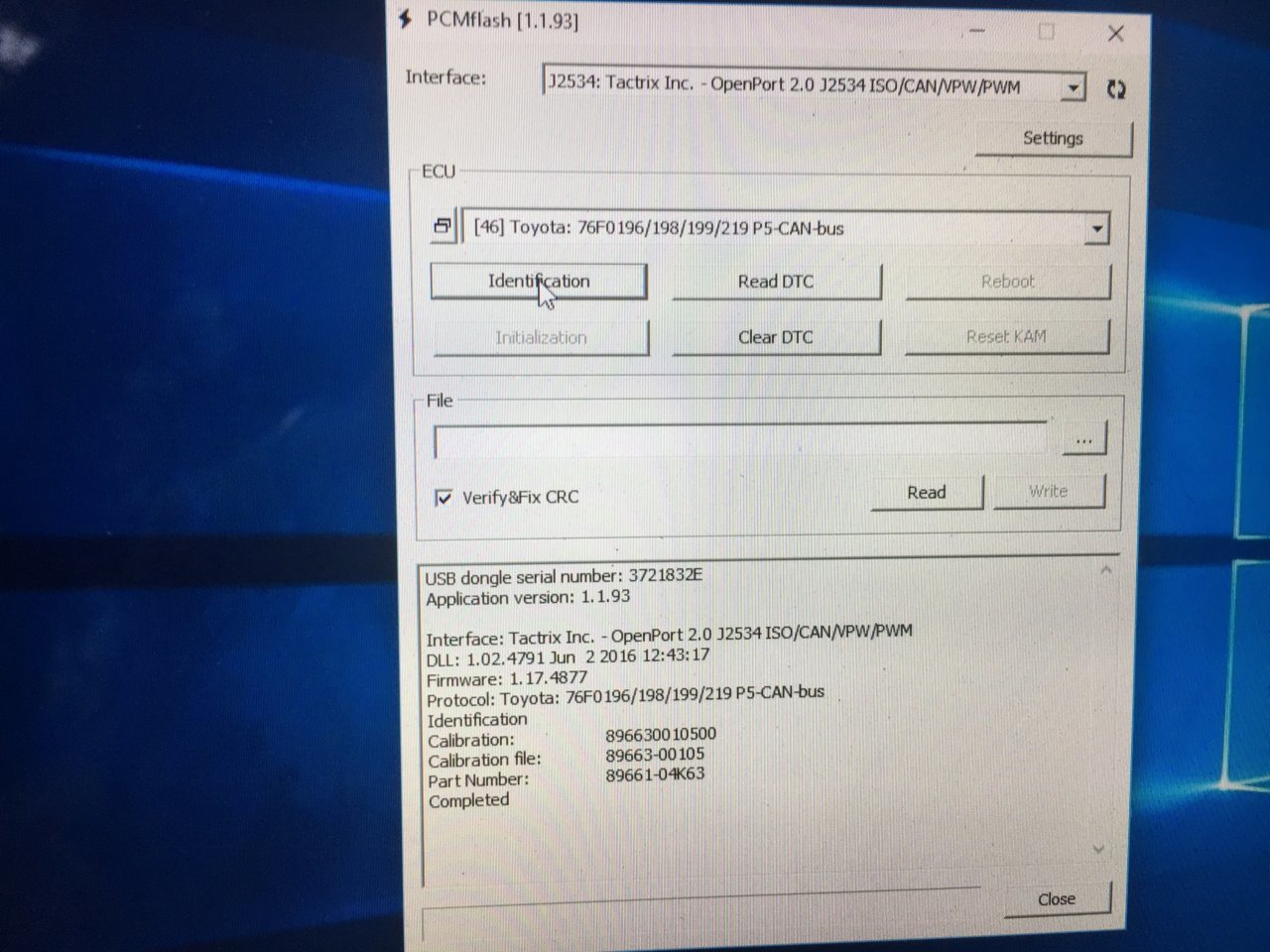
Task: Click the Interface: Tactrix Inc. log line
Action: point(669,635)
